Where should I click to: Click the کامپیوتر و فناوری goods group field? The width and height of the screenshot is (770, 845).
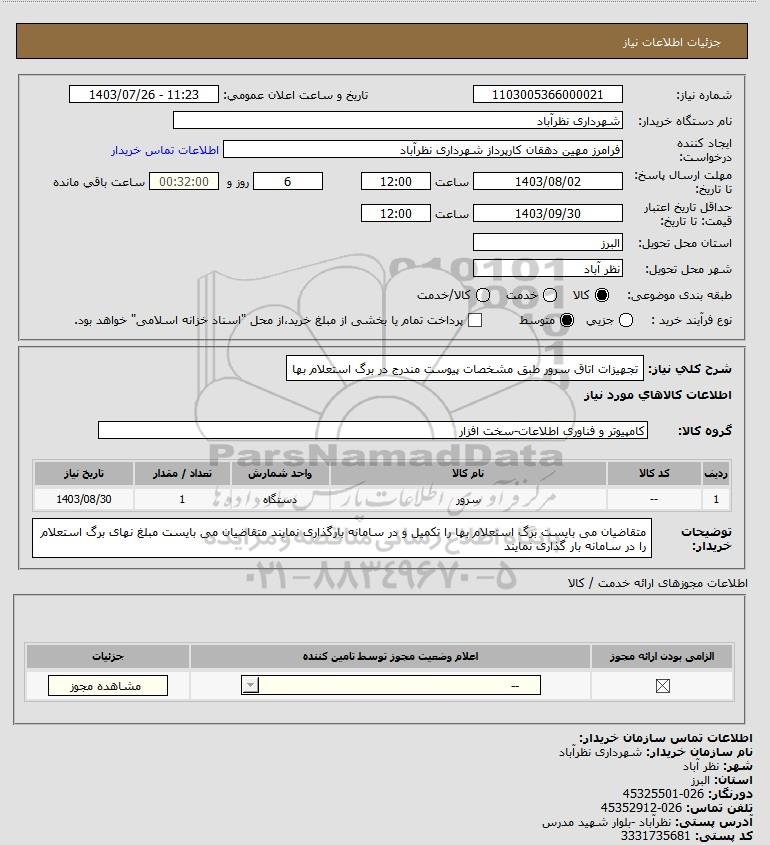click(x=373, y=431)
